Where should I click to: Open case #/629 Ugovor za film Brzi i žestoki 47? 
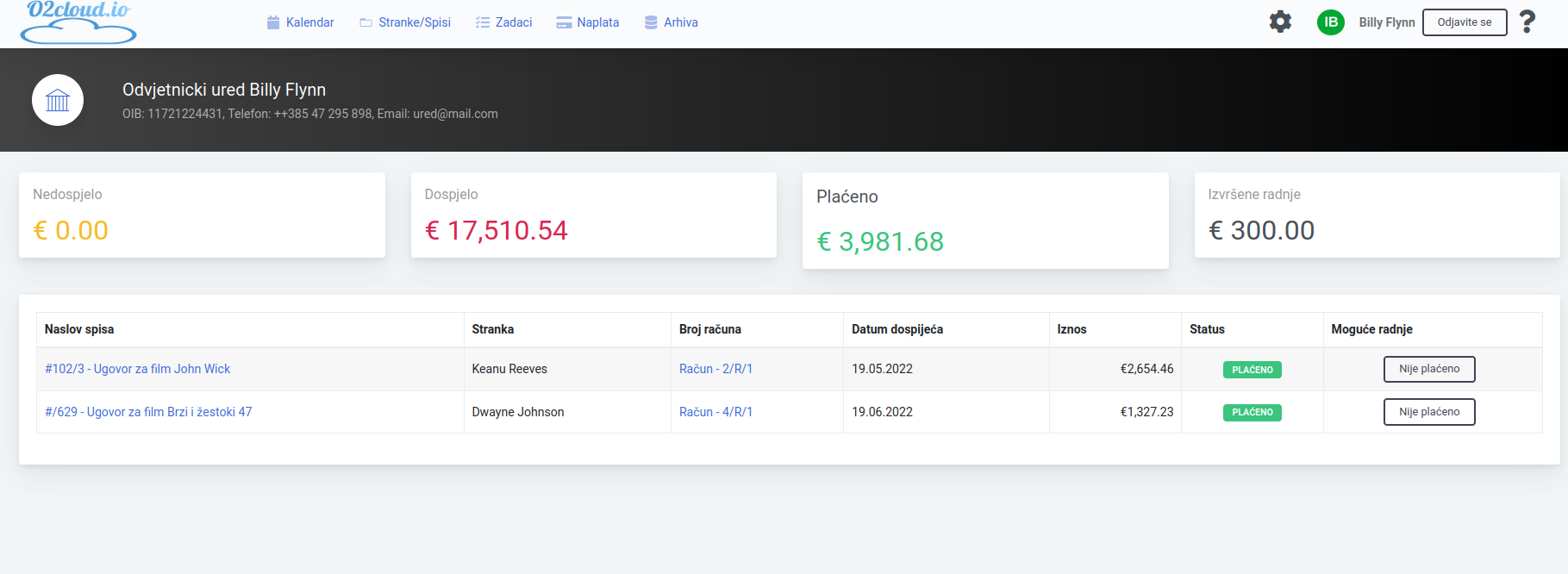148,412
